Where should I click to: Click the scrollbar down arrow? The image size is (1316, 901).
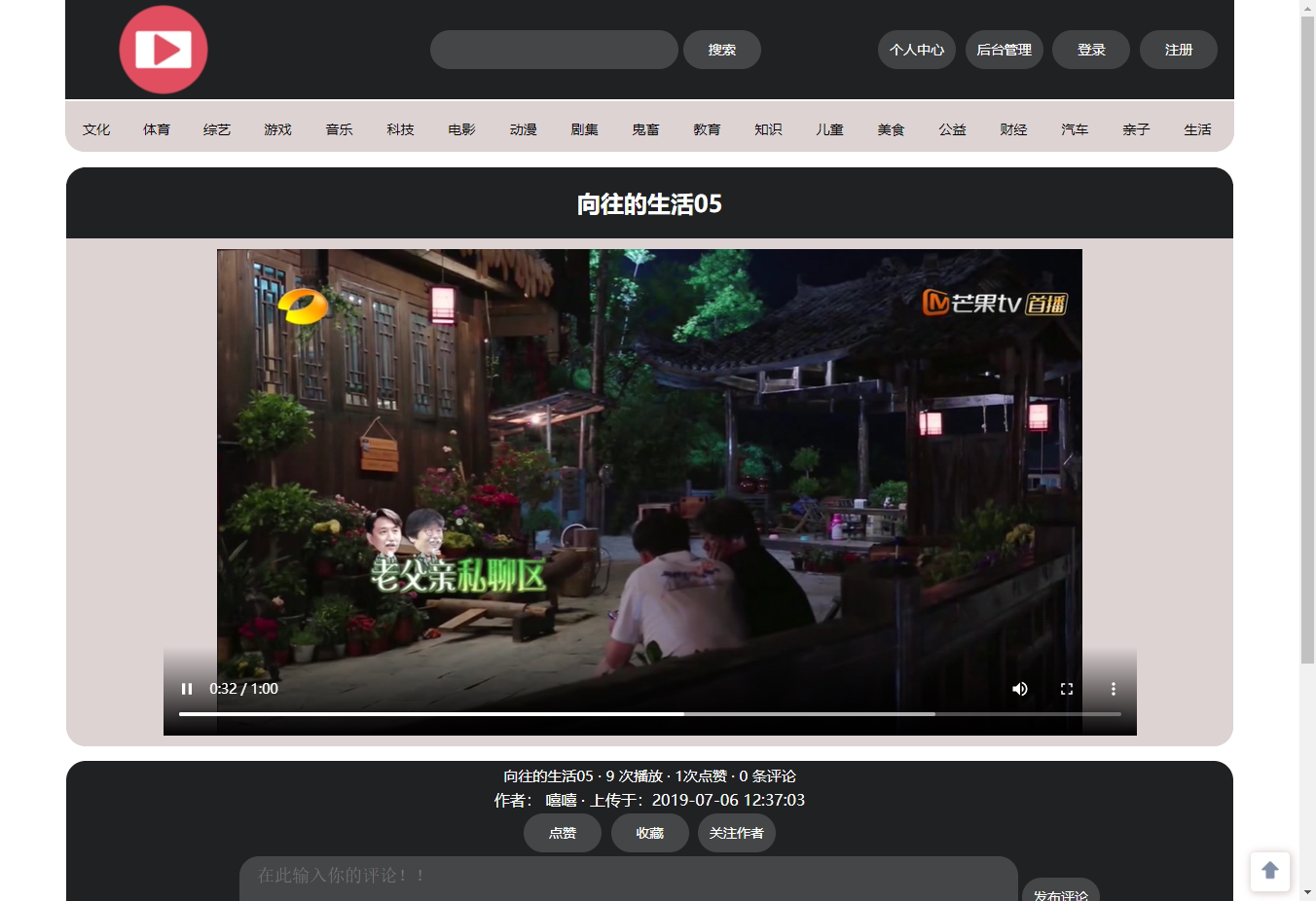click(x=1308, y=892)
